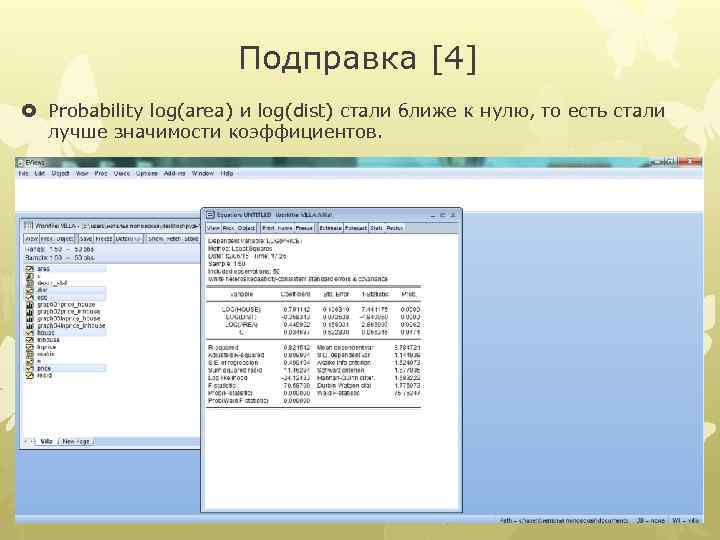Open the Help menu

coord(227,173)
